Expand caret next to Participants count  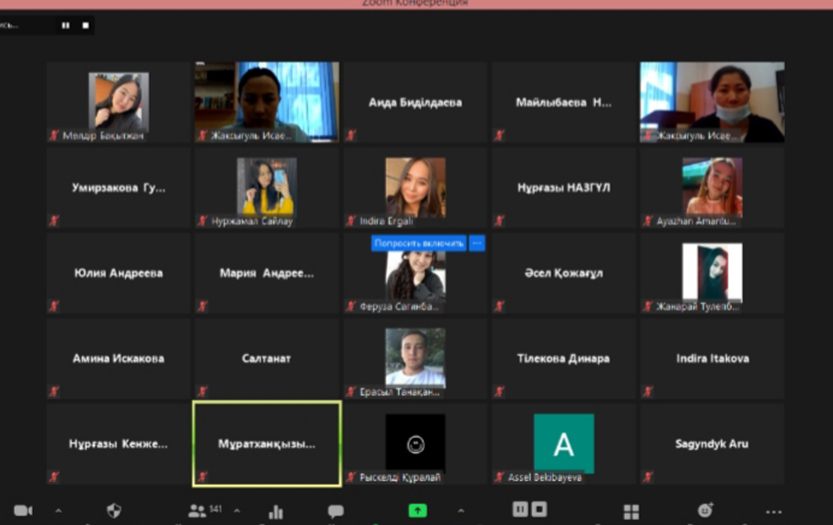click(237, 511)
